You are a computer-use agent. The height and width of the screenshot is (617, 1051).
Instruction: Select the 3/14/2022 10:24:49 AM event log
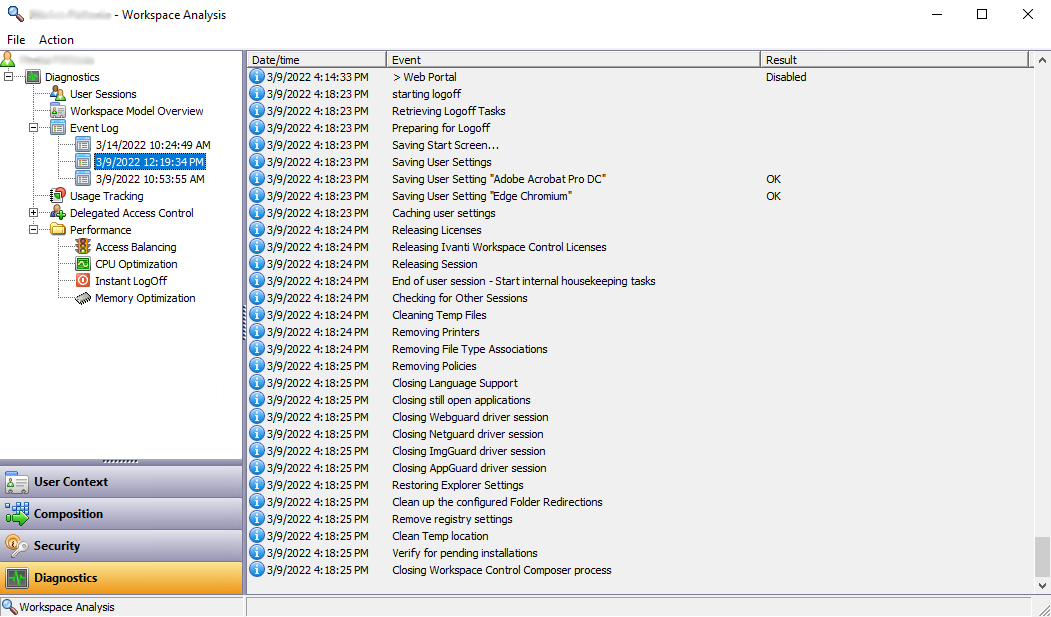(152, 145)
